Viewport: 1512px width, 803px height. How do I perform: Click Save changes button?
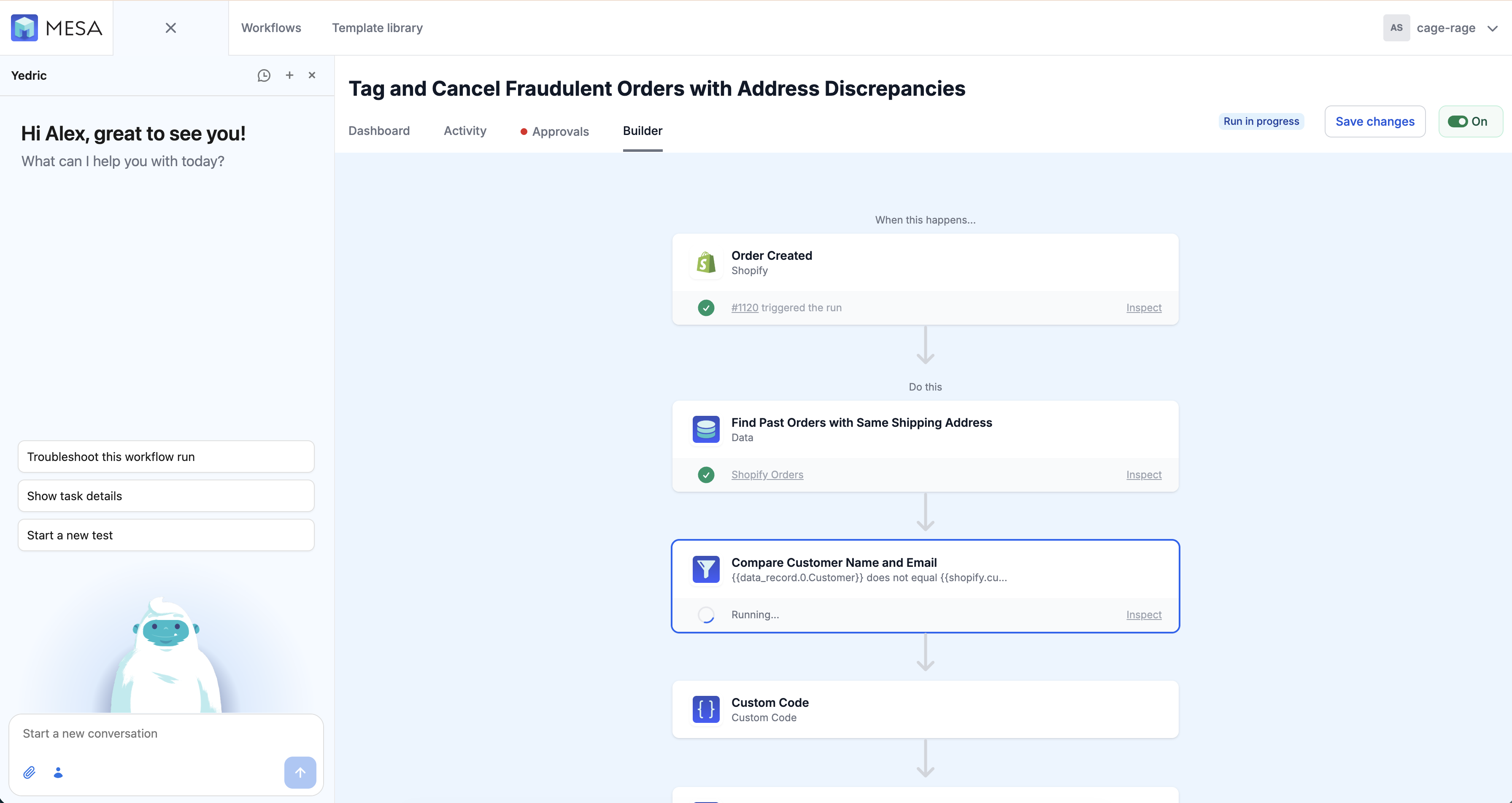pyautogui.click(x=1374, y=121)
